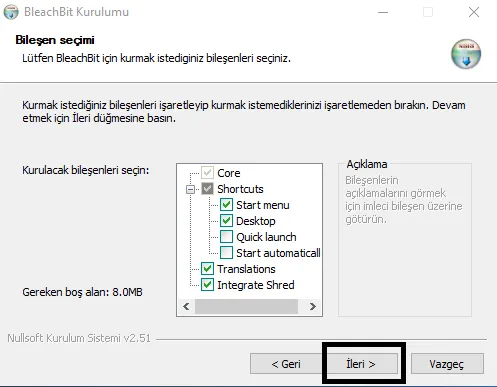Image resolution: width=497 pixels, height=387 pixels.
Task: Select the Translations label in the tree
Action: [246, 269]
